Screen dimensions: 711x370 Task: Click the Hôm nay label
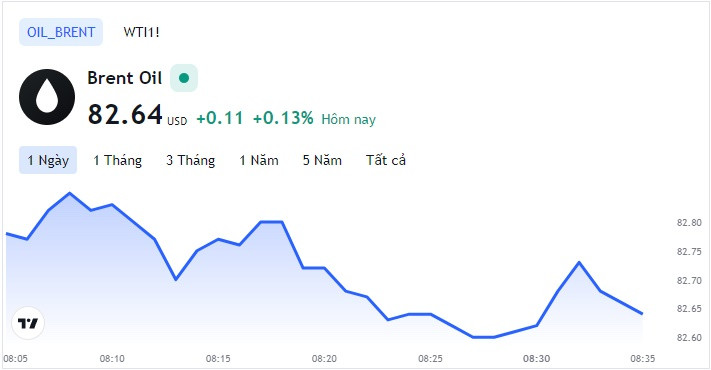click(x=349, y=119)
